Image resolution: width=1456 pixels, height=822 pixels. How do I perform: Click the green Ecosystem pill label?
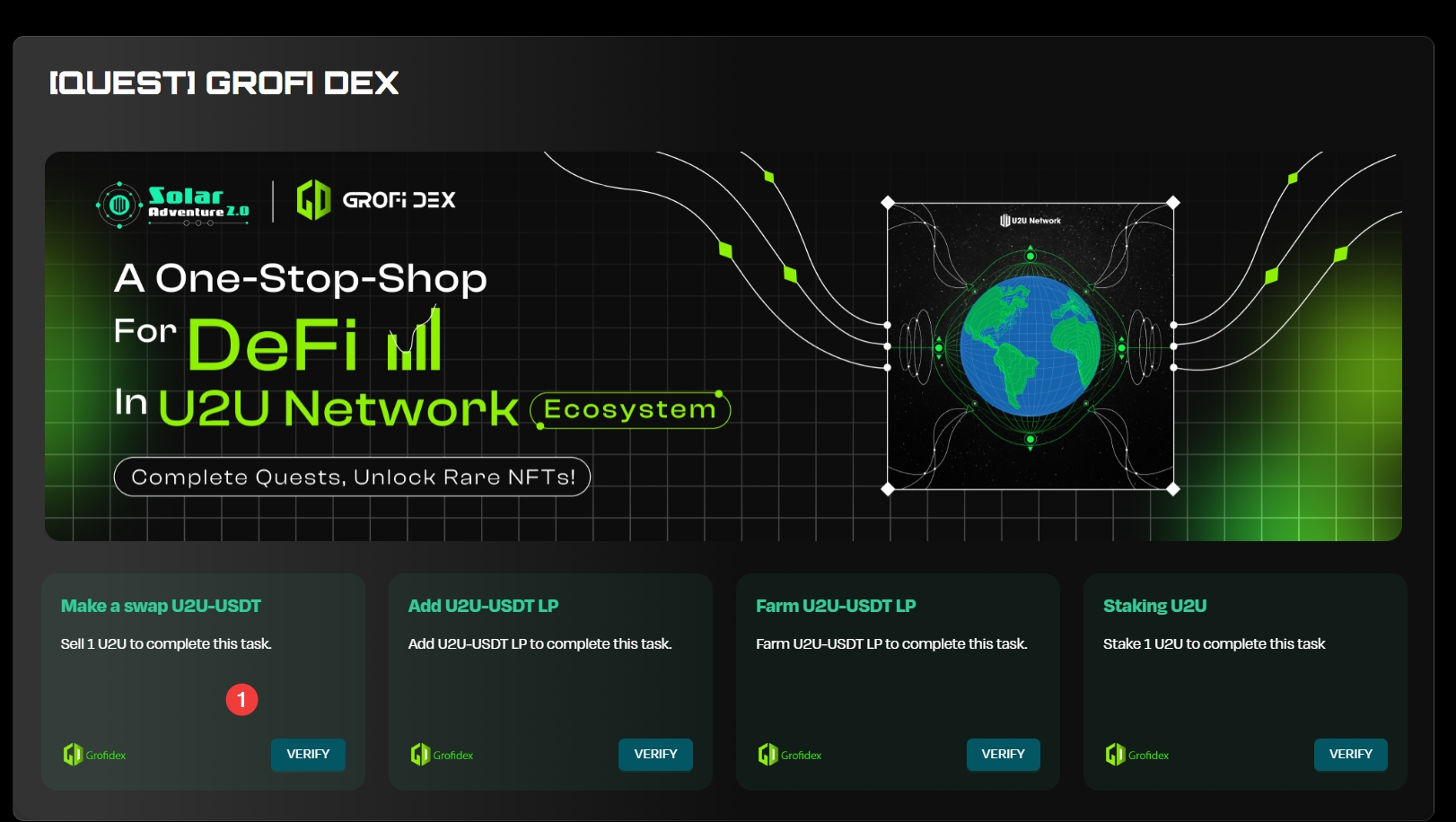click(630, 410)
